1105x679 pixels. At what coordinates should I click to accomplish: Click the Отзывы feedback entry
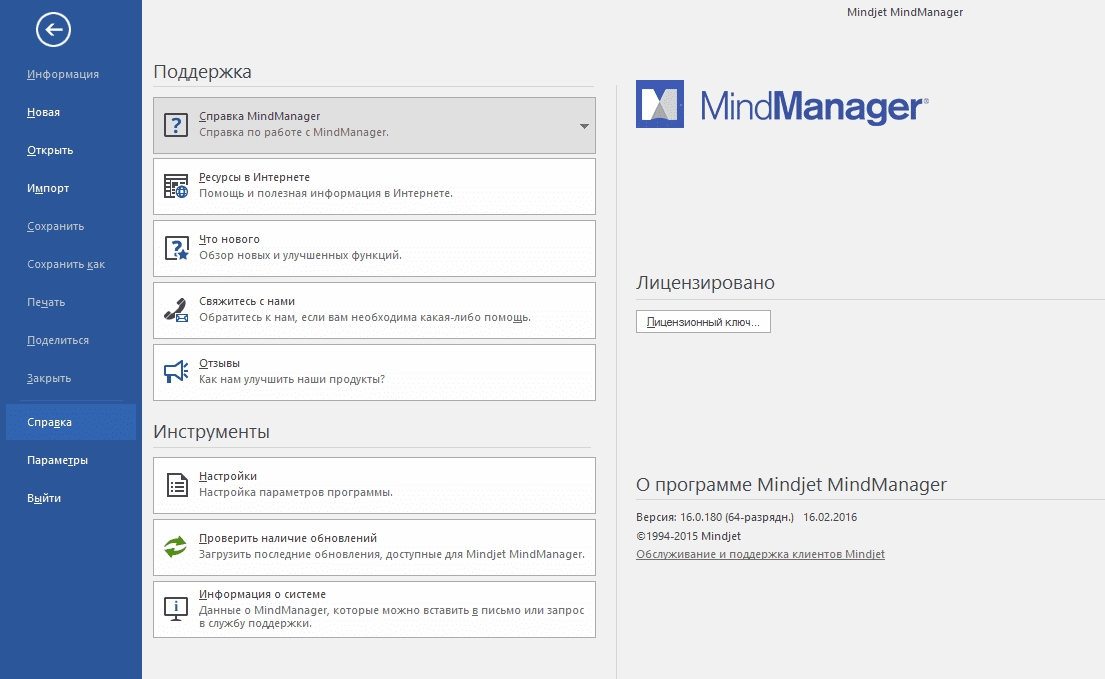tap(374, 373)
